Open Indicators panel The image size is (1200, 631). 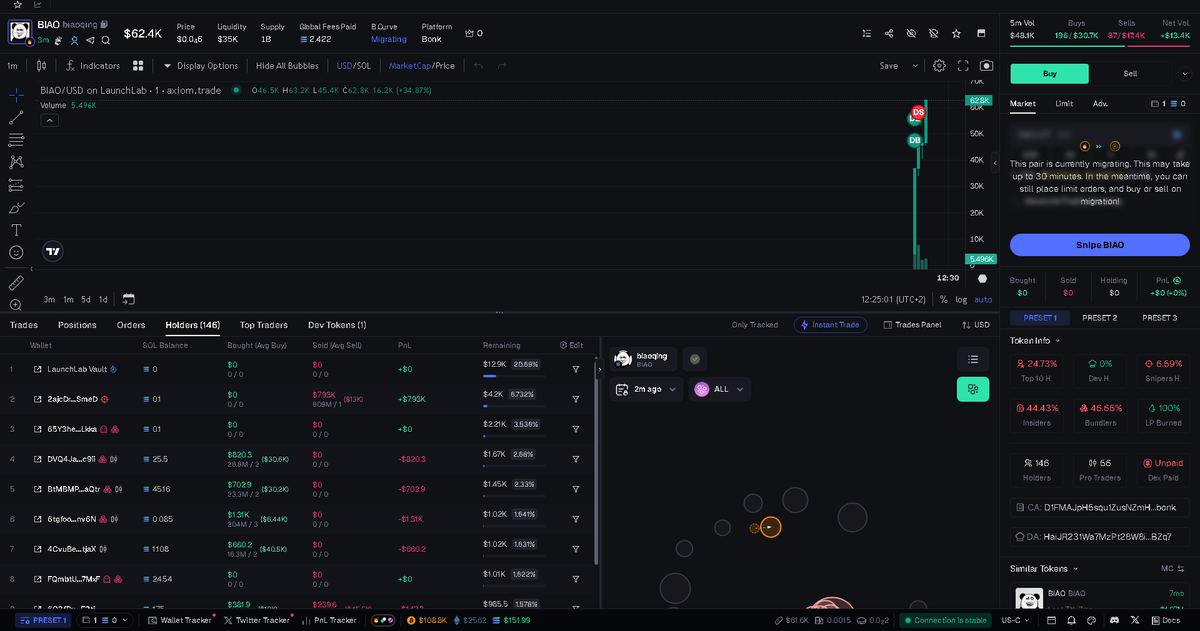(x=92, y=66)
